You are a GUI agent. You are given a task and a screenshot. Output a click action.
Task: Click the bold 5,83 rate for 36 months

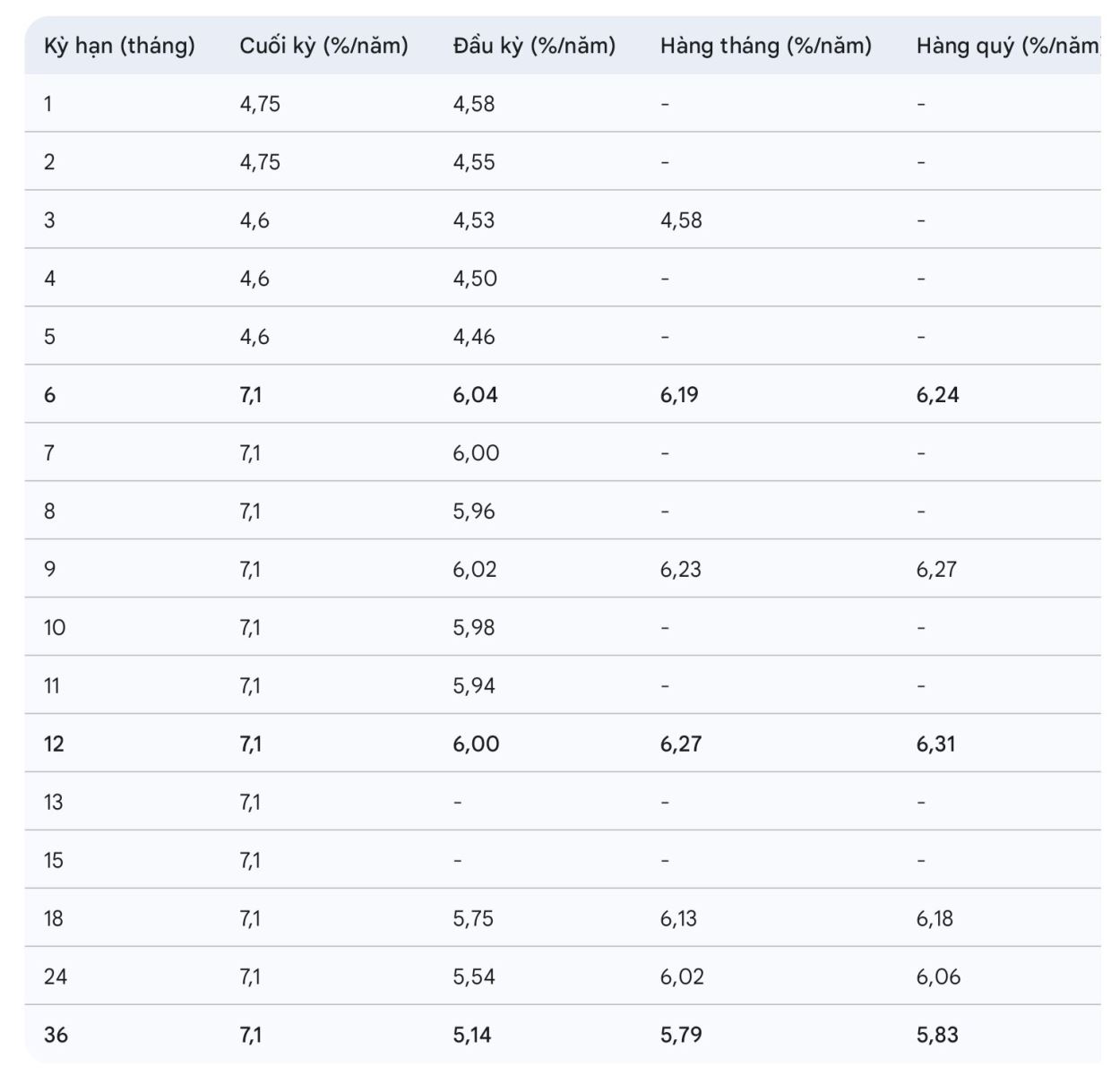(x=936, y=1036)
